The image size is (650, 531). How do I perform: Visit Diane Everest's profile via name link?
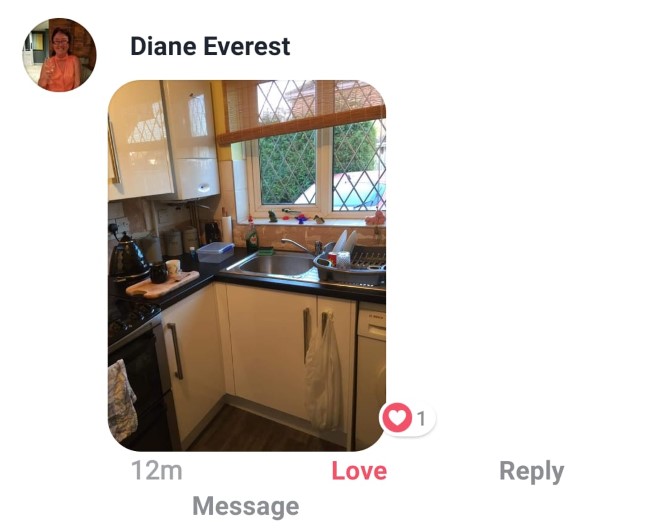pyautogui.click(x=210, y=46)
